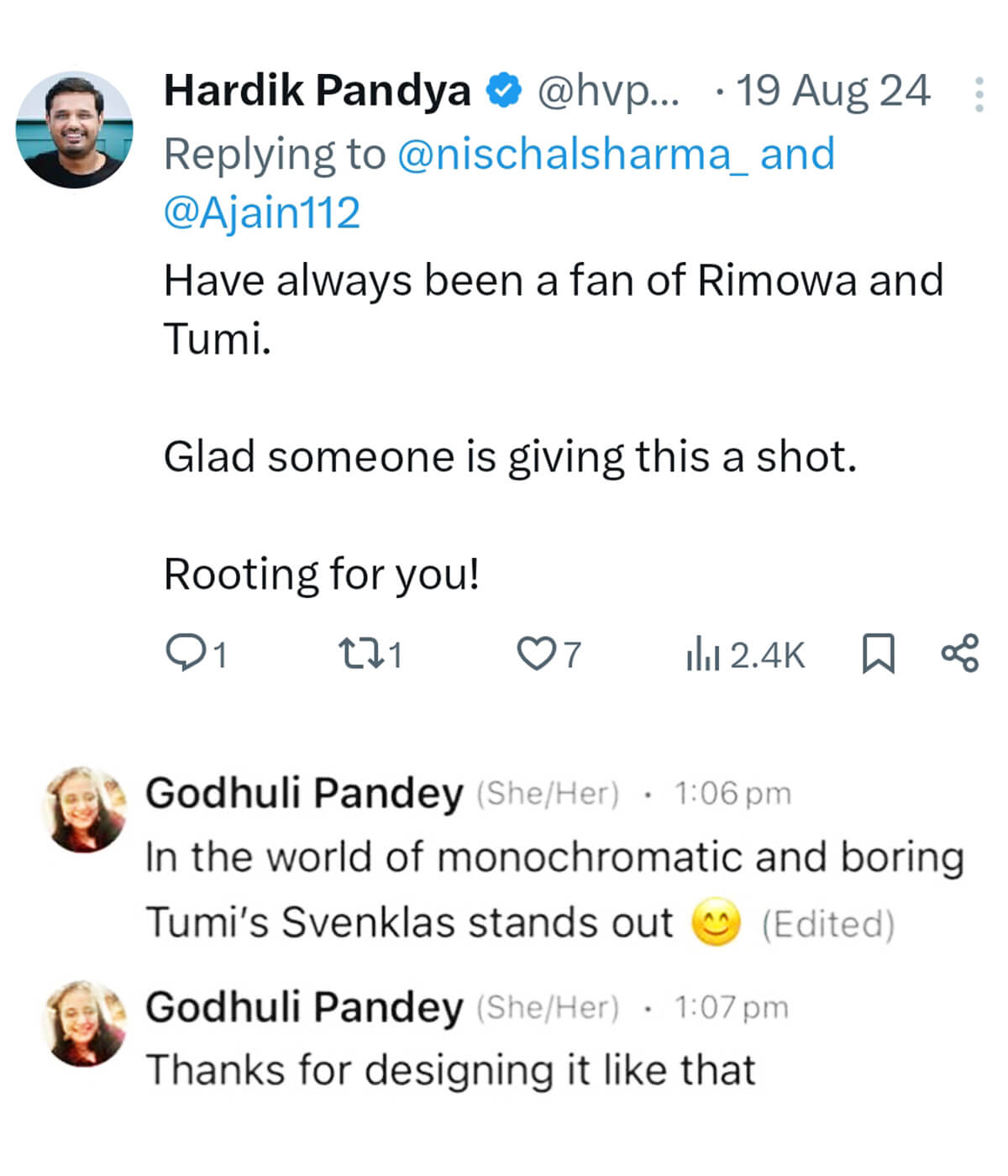This screenshot has height=1176, width=1008.
Task: View tweet analytics bar chart icon
Action: click(x=702, y=654)
